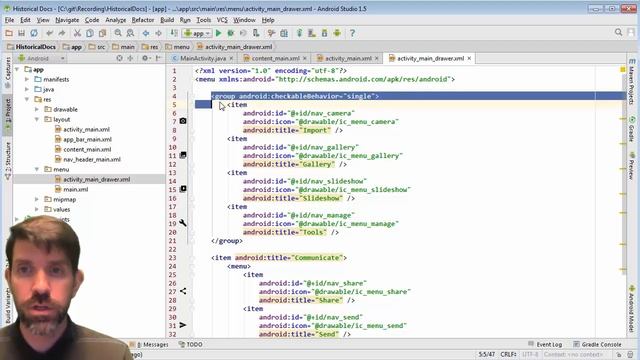640x360 pixels.
Task: Click the Open folder toolbar icon
Action: (x=9, y=33)
